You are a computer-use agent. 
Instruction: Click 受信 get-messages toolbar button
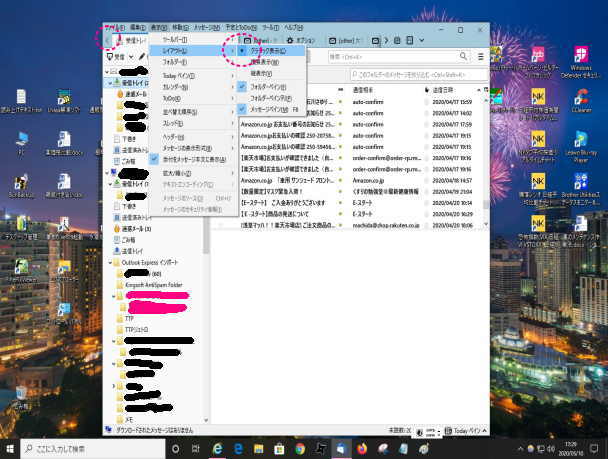pos(116,57)
